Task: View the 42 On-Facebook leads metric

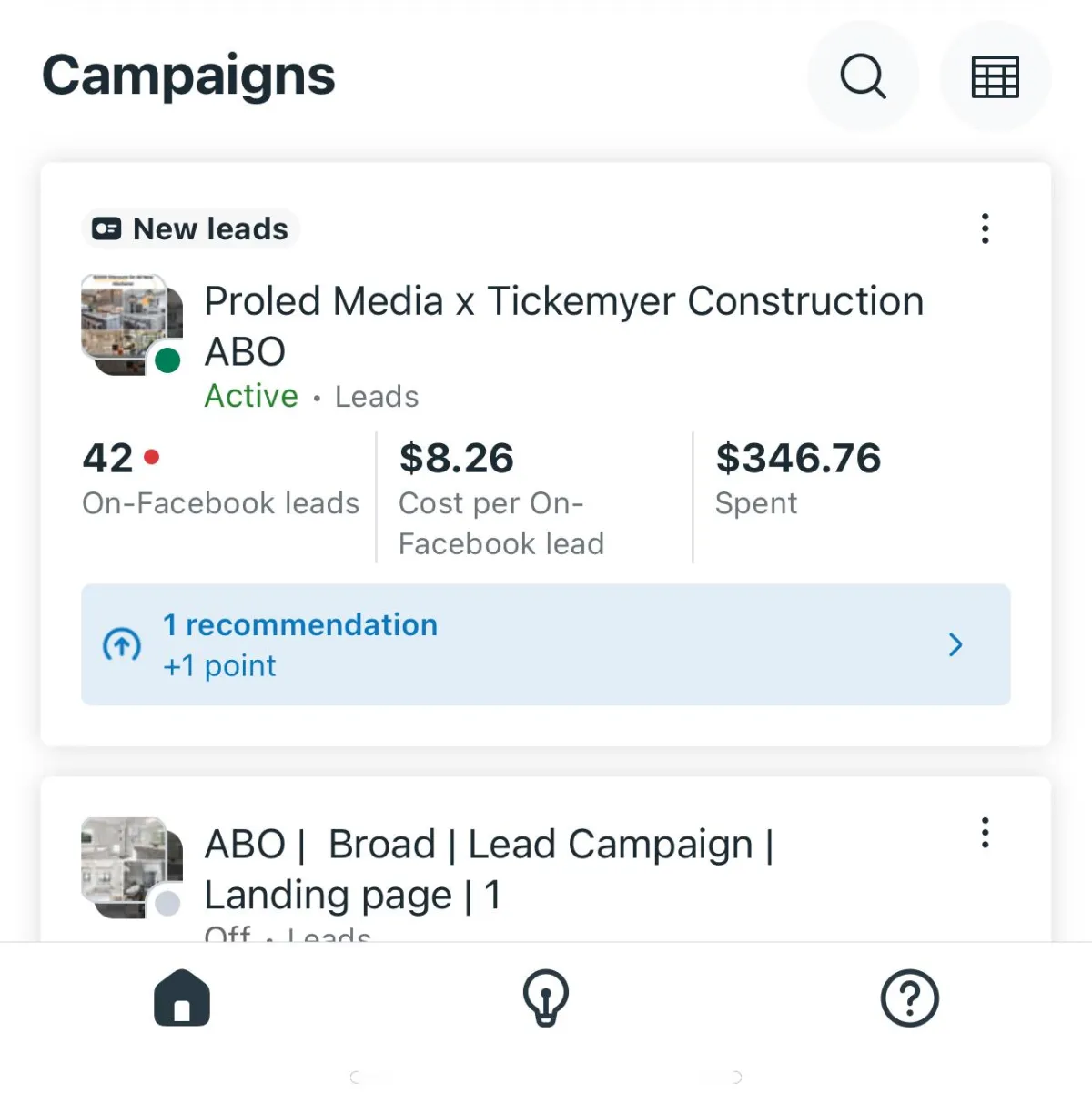Action: click(x=220, y=479)
